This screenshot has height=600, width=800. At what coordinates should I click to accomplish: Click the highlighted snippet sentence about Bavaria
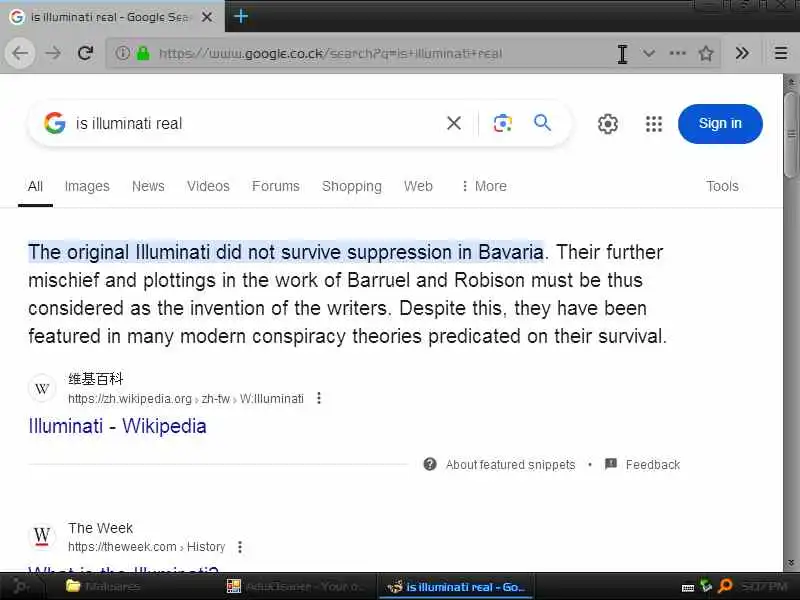pyautogui.click(x=286, y=252)
